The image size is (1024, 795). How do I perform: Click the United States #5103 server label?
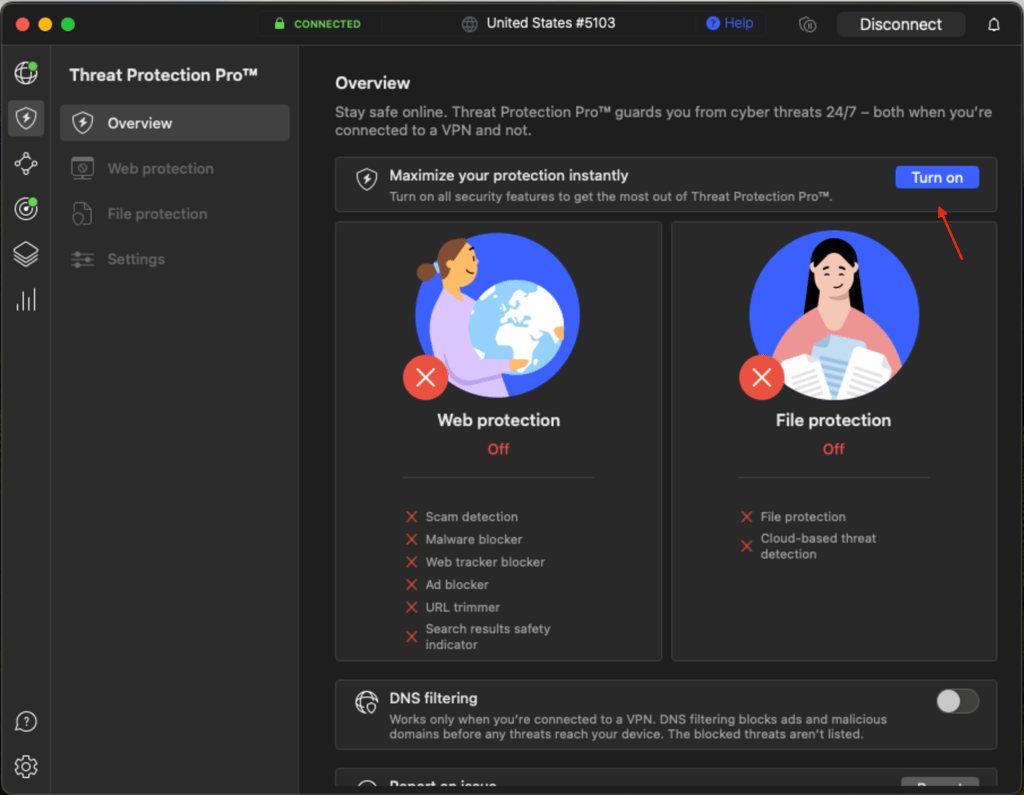[551, 24]
